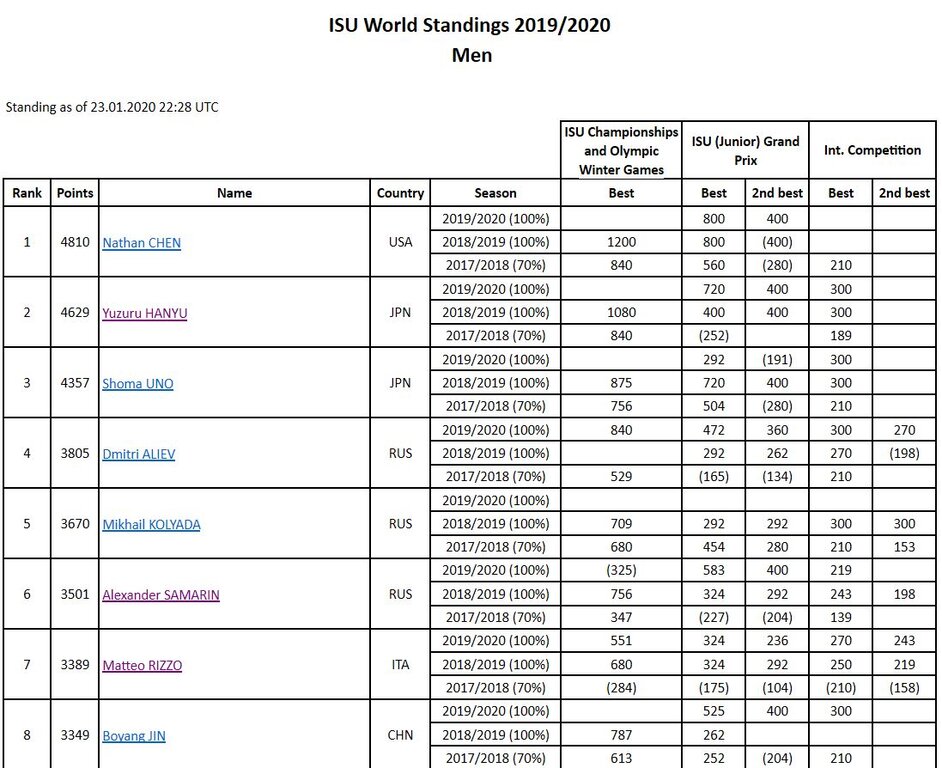Select the Name column header
942x768 pixels.
234,193
